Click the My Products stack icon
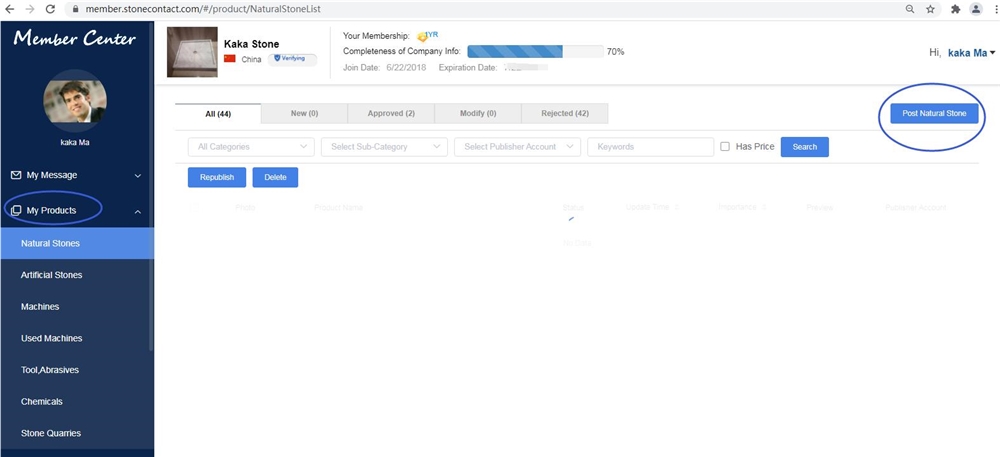The image size is (1000, 457). [16, 210]
